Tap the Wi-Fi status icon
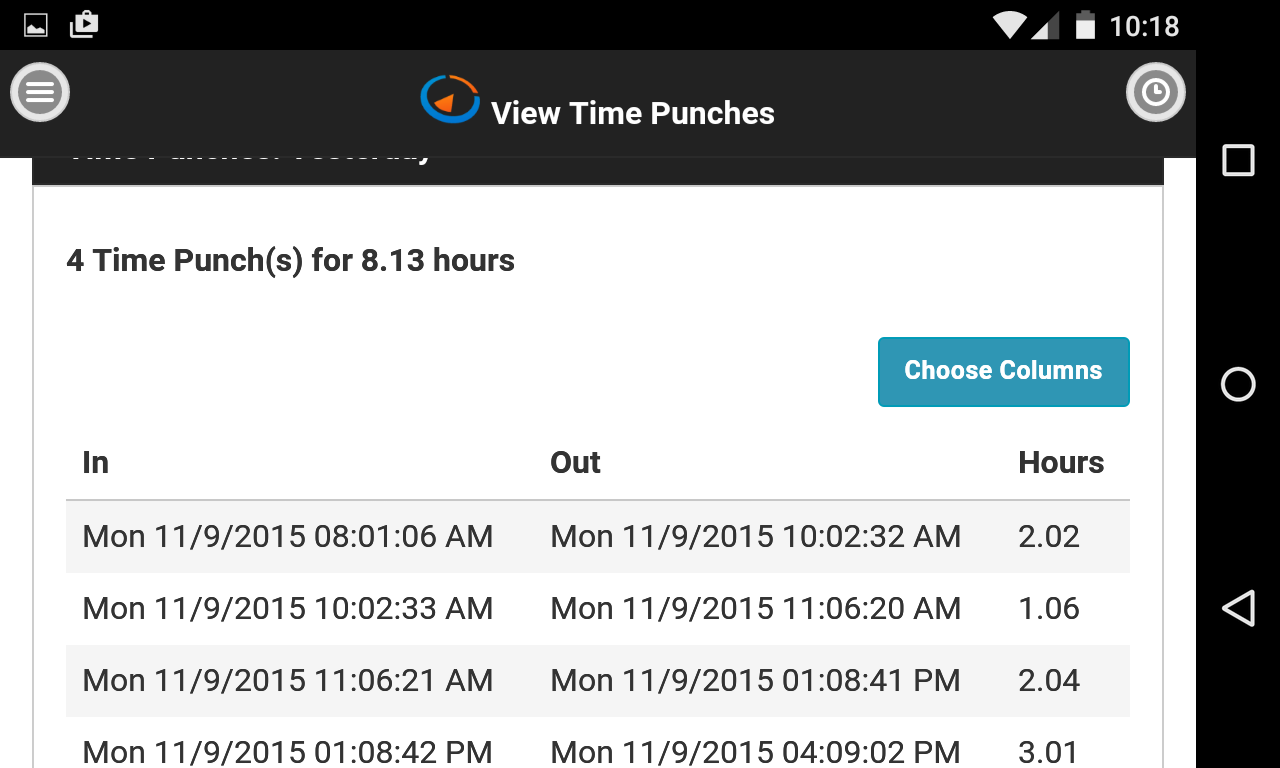 coord(1011,25)
